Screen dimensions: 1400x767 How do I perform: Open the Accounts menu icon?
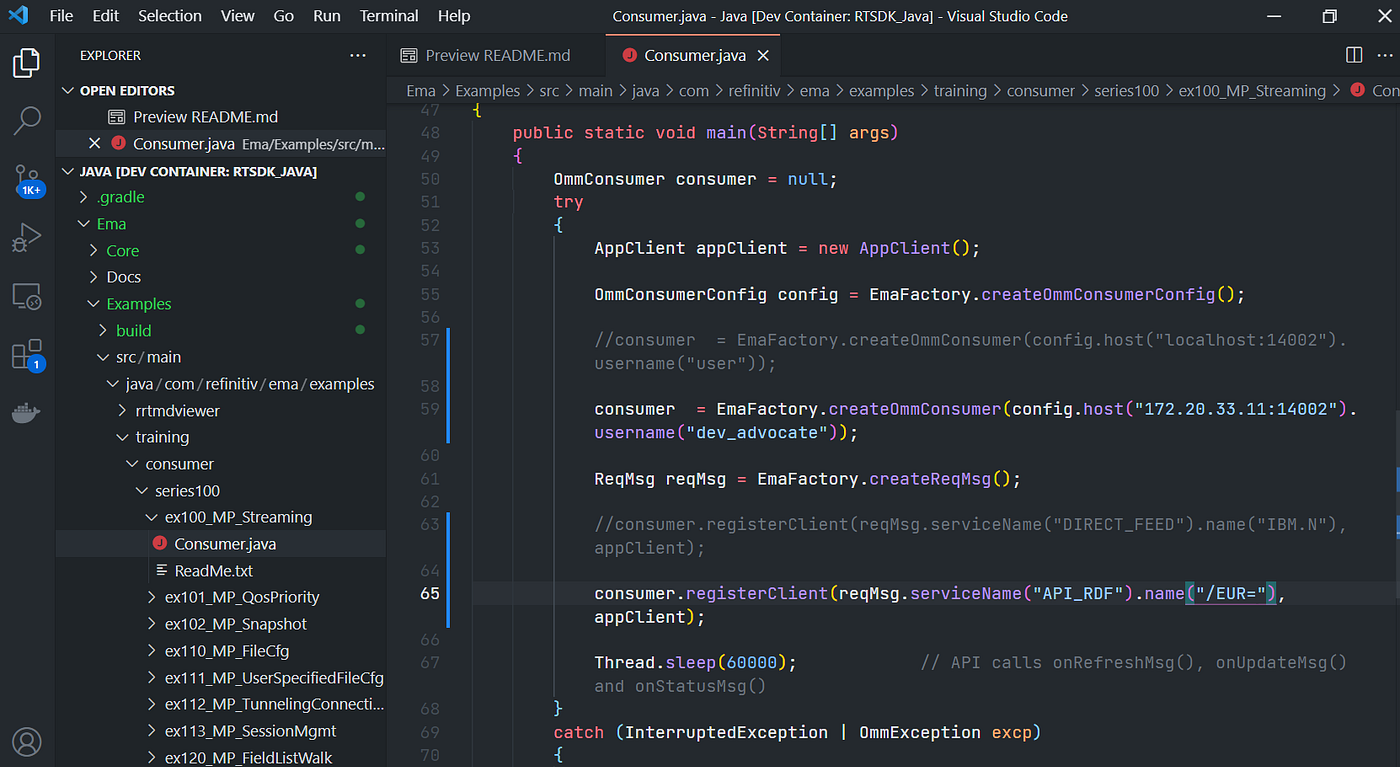26,742
